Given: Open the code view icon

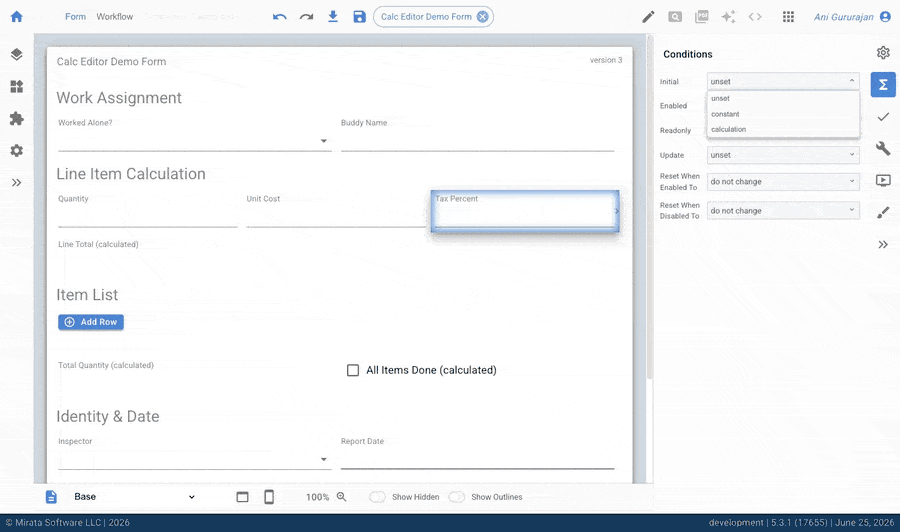Looking at the screenshot, I should (755, 17).
